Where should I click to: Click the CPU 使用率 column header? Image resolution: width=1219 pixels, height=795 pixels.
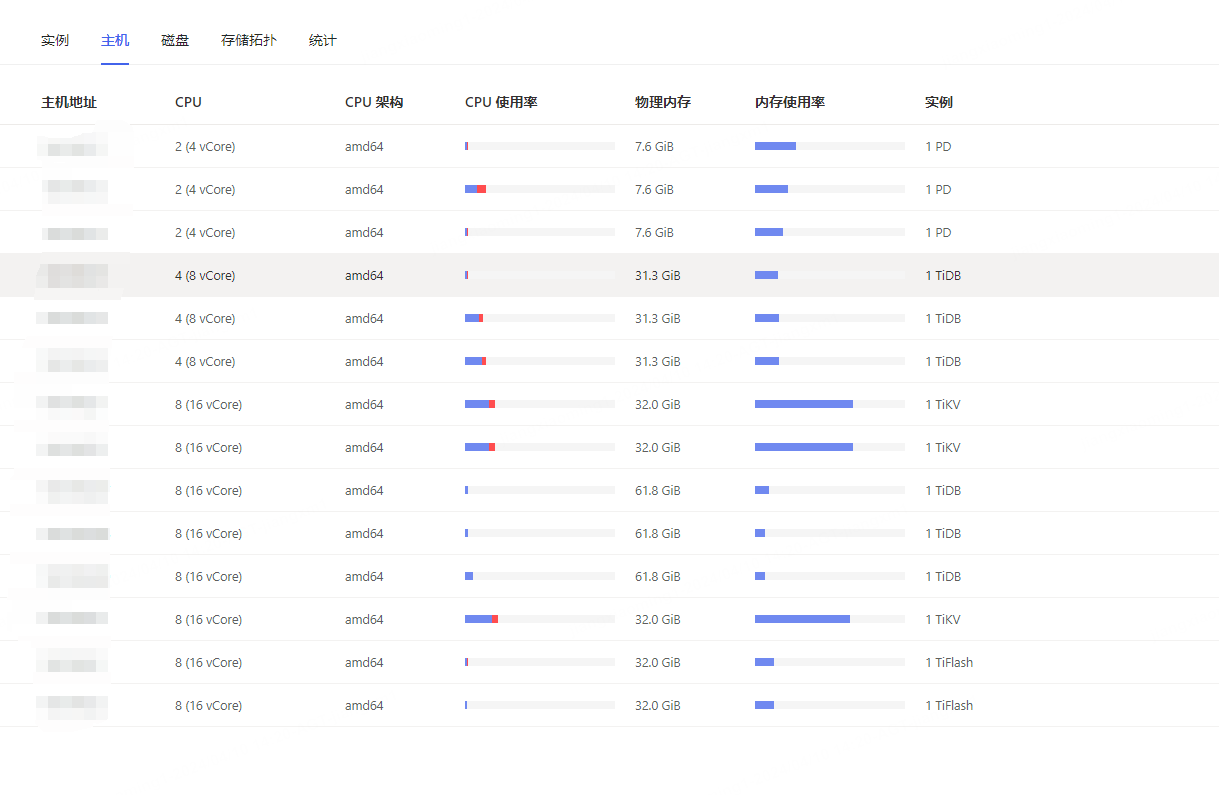pyautogui.click(x=501, y=102)
